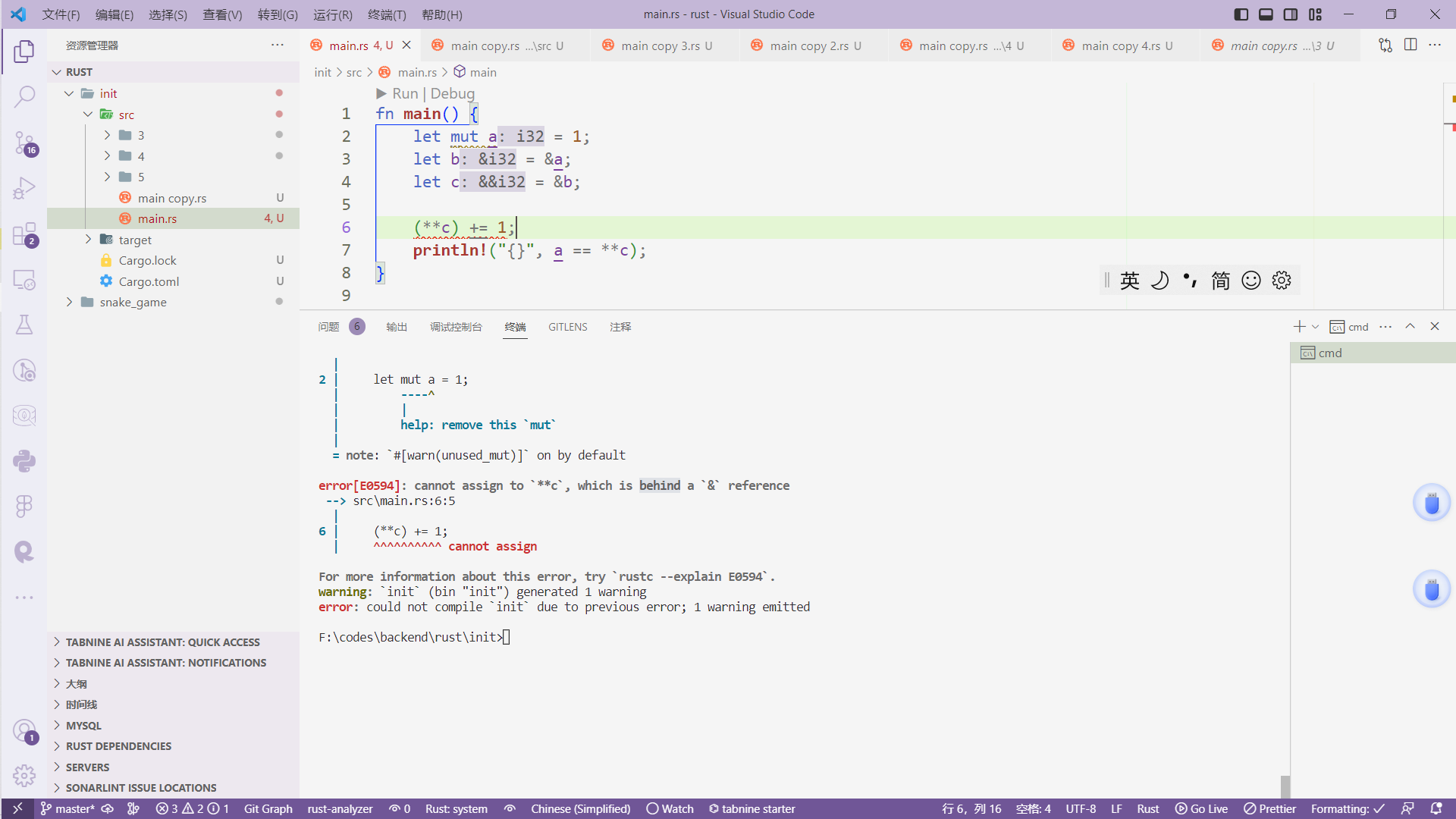Open the Extensions view
This screenshot has height=819, width=1456.
(24, 234)
